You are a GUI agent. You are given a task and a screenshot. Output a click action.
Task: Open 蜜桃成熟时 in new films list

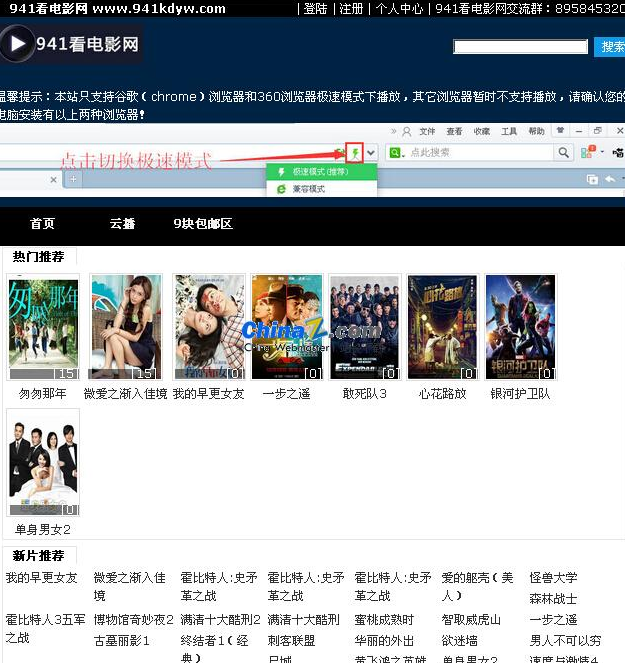pyautogui.click(x=384, y=620)
